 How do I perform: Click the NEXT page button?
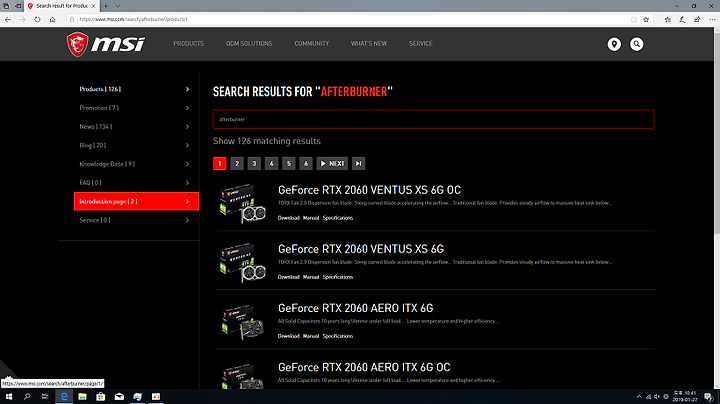click(x=332, y=163)
